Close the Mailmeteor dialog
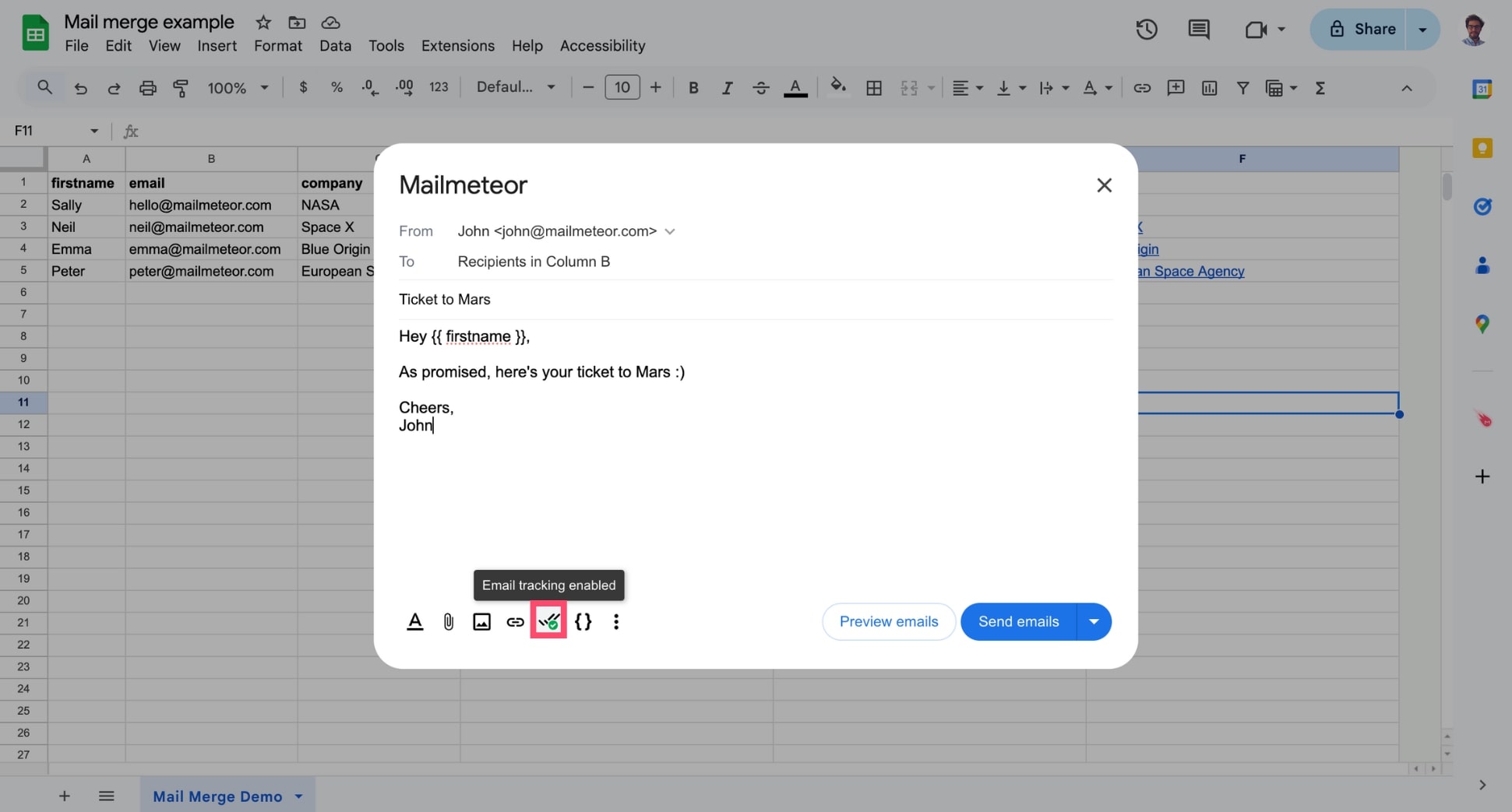Screen dimensions: 1512x812 coord(1104,185)
